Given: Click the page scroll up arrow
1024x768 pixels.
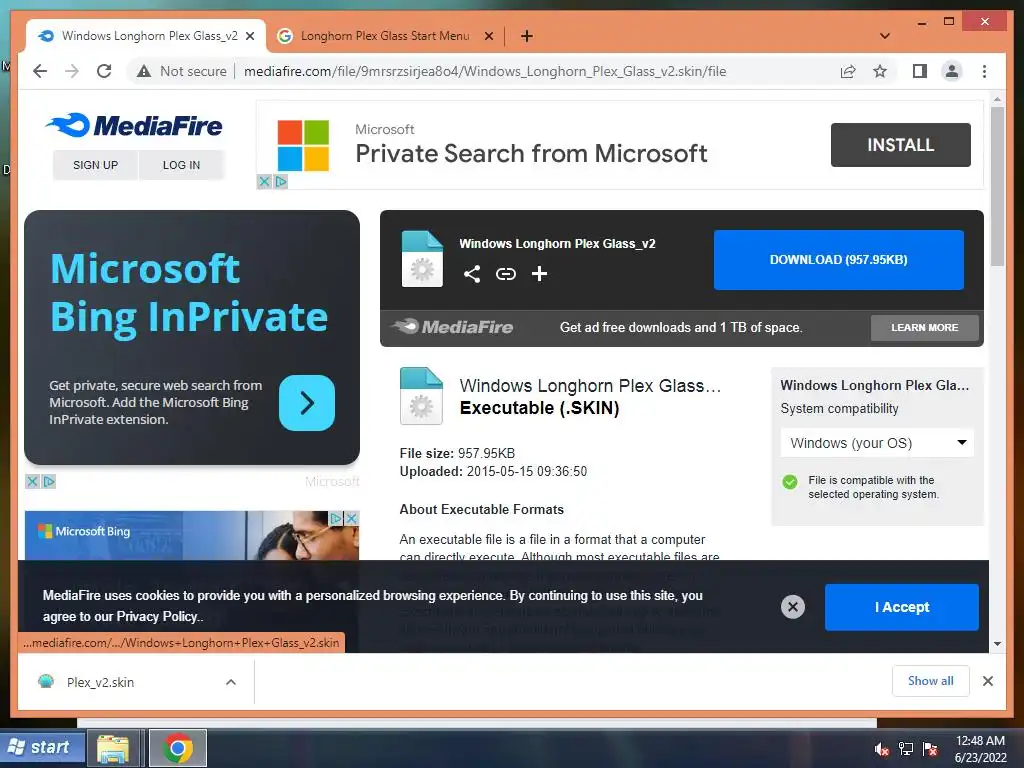Looking at the screenshot, I should point(997,99).
